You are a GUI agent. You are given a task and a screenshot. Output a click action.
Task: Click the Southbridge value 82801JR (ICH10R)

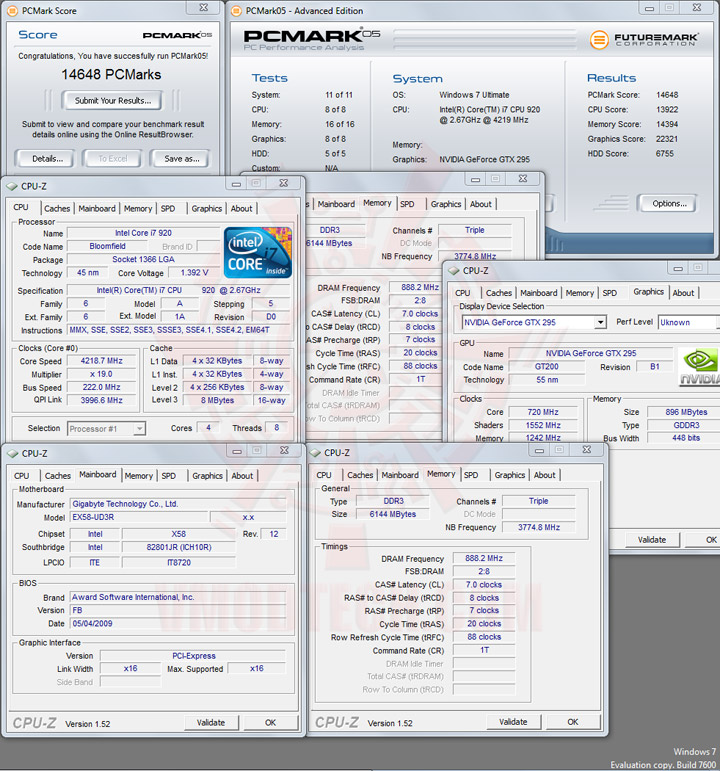179,547
